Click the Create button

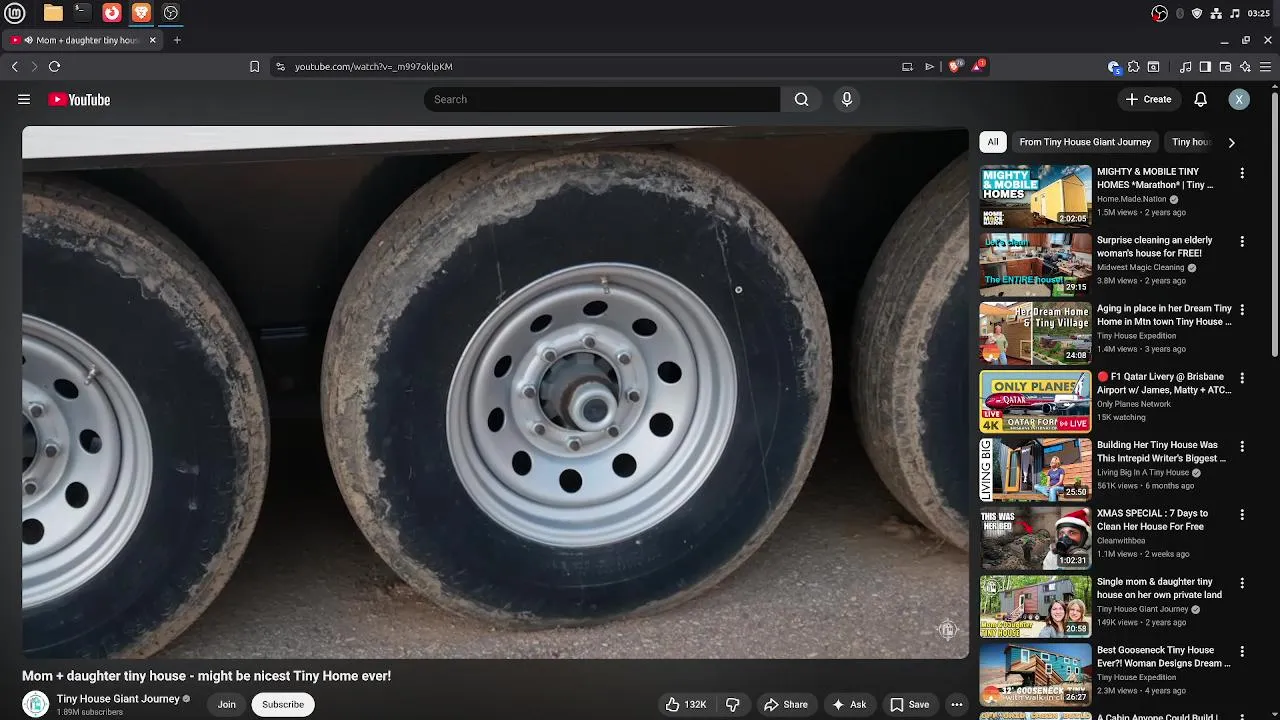pyautogui.click(x=1148, y=99)
